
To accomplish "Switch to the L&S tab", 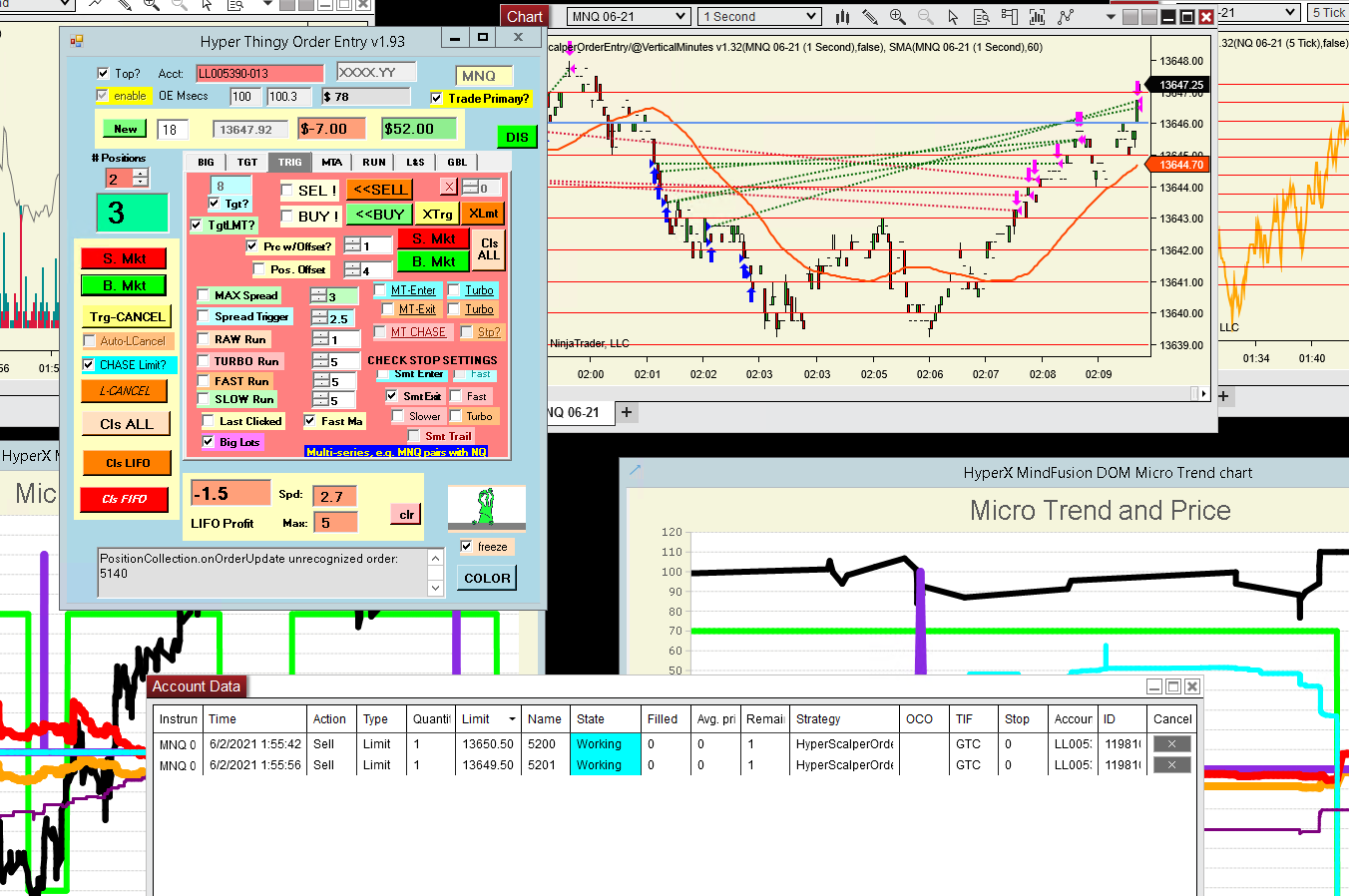I will 415,163.
